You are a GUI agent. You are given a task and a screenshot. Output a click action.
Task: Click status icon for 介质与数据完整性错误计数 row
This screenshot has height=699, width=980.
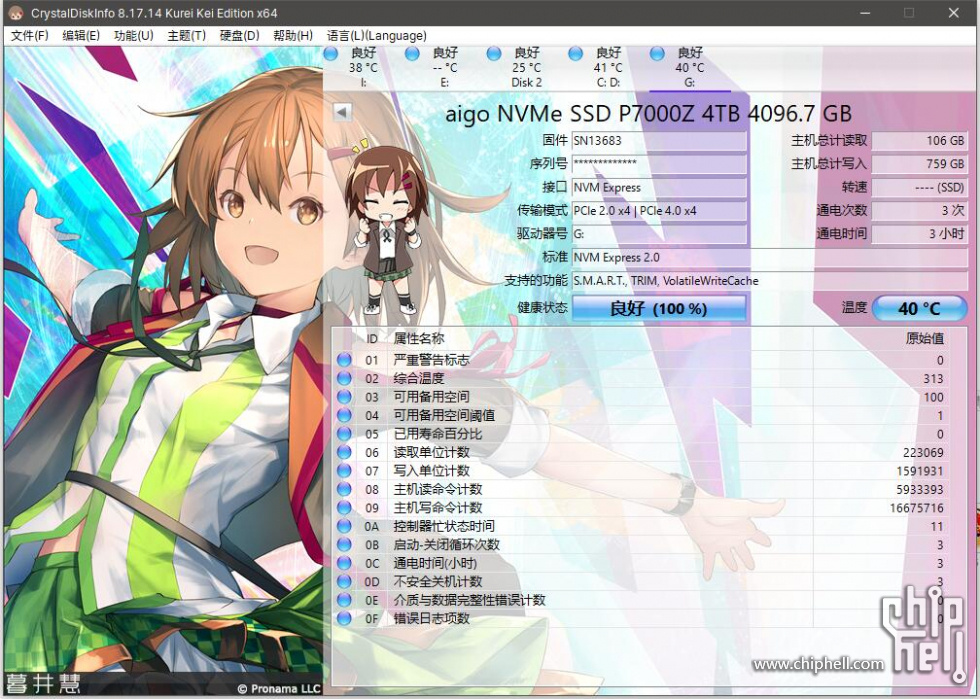[x=344, y=600]
